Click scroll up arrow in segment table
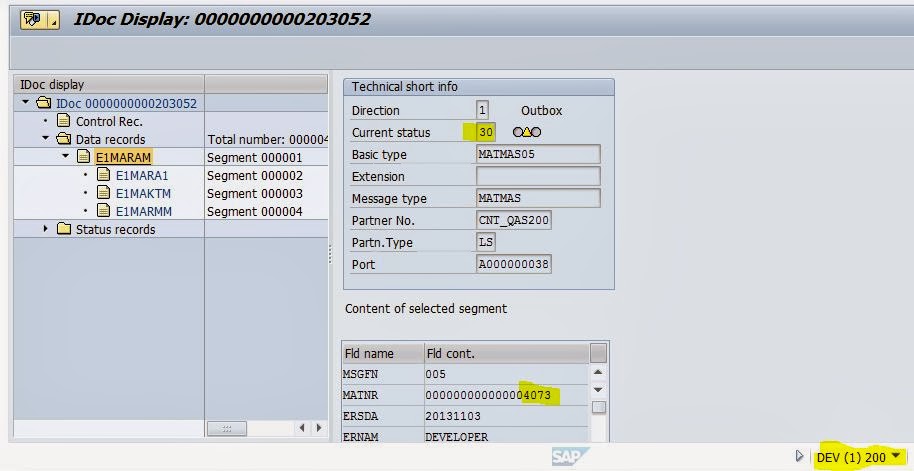This screenshot has height=471, width=914. click(598, 372)
